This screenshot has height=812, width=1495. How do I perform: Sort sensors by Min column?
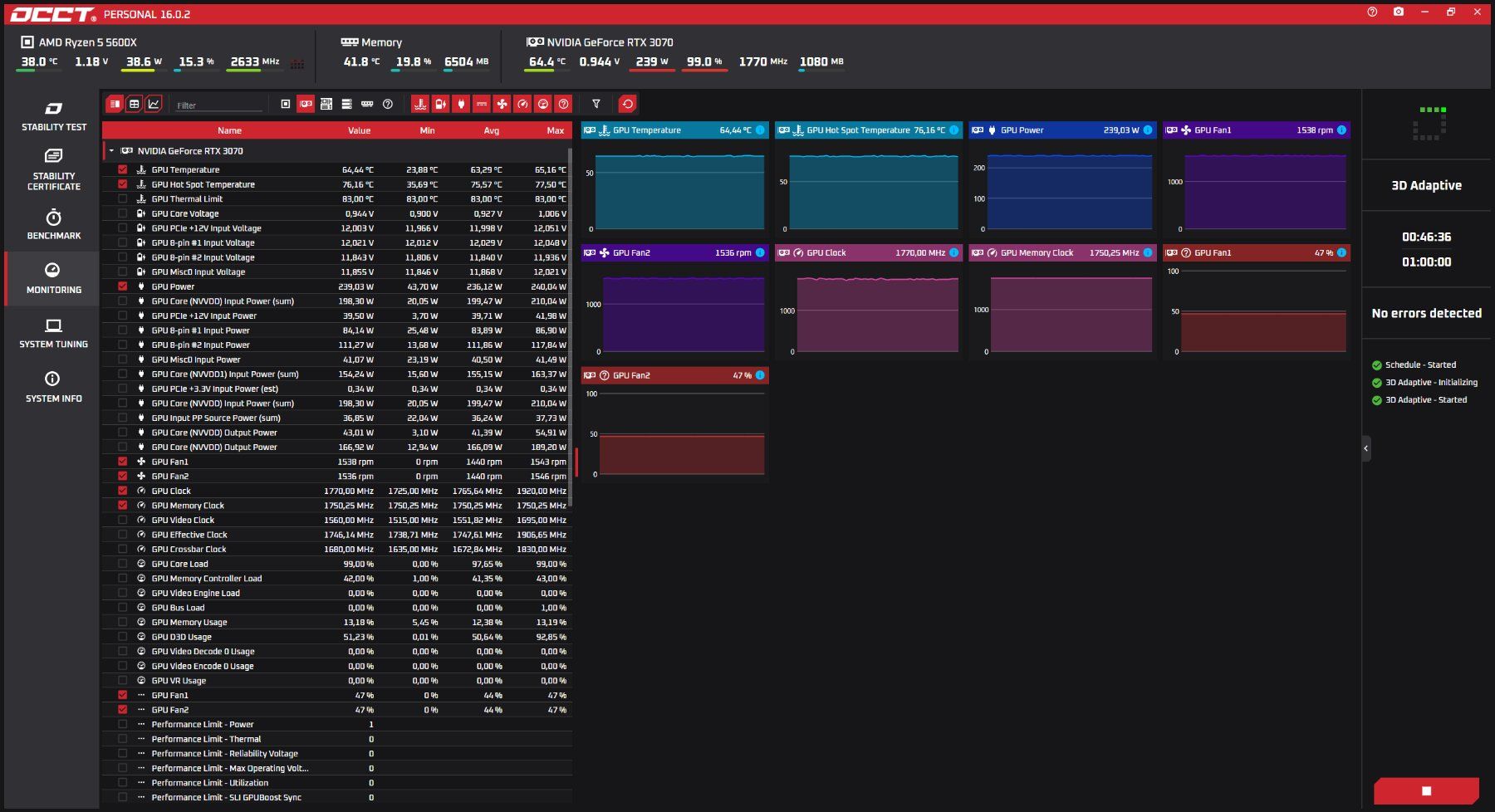click(427, 130)
